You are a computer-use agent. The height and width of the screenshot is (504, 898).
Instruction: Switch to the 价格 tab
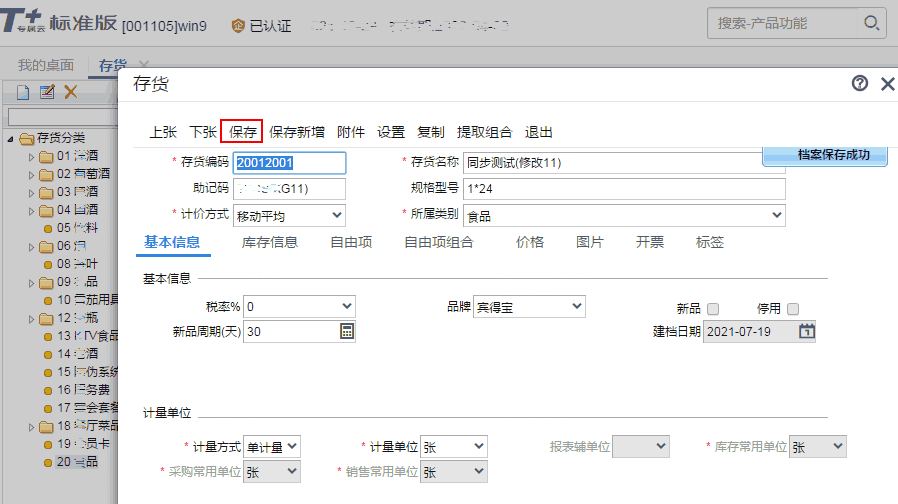530,242
